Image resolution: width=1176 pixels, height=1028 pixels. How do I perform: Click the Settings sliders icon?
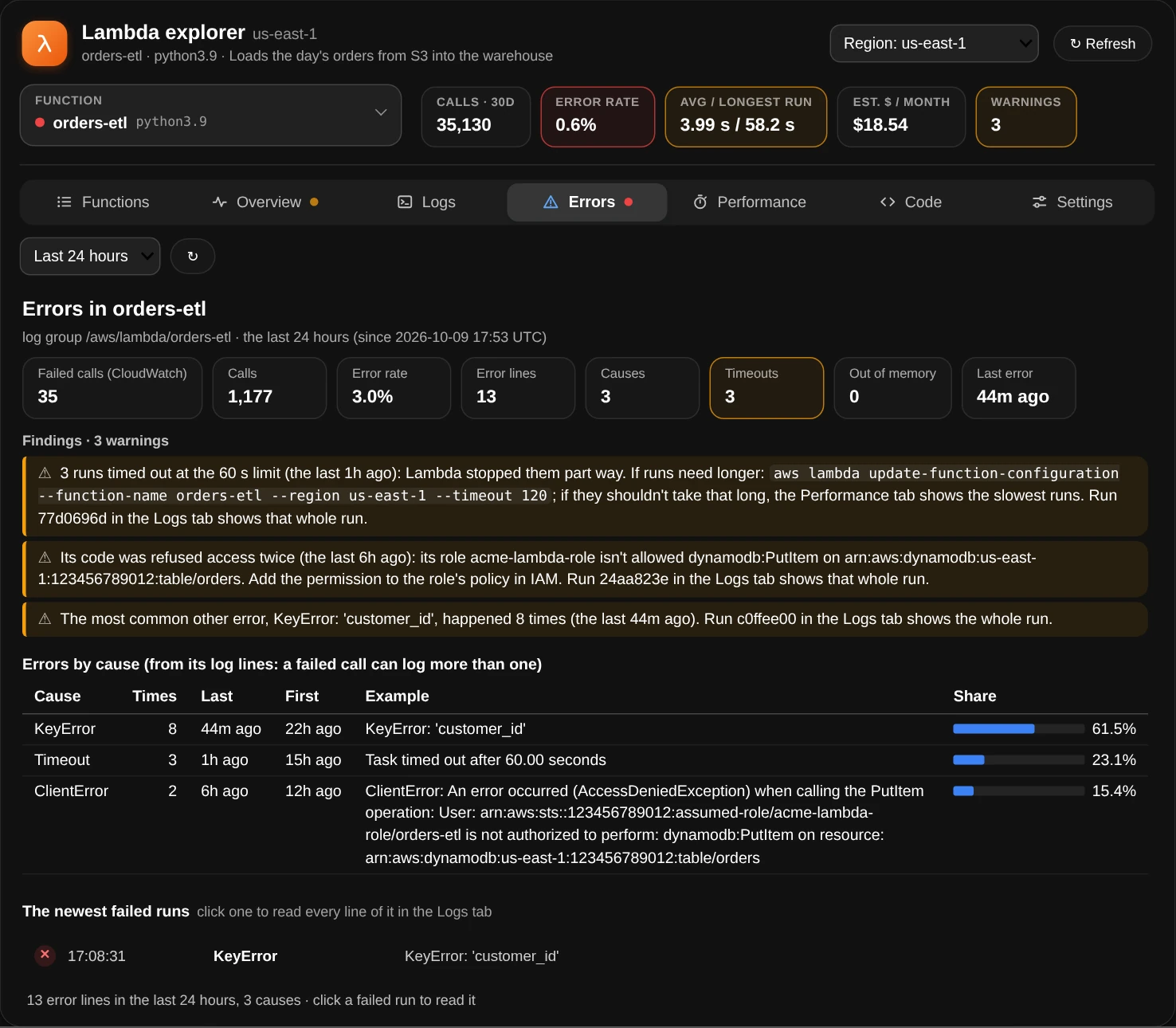point(1040,202)
